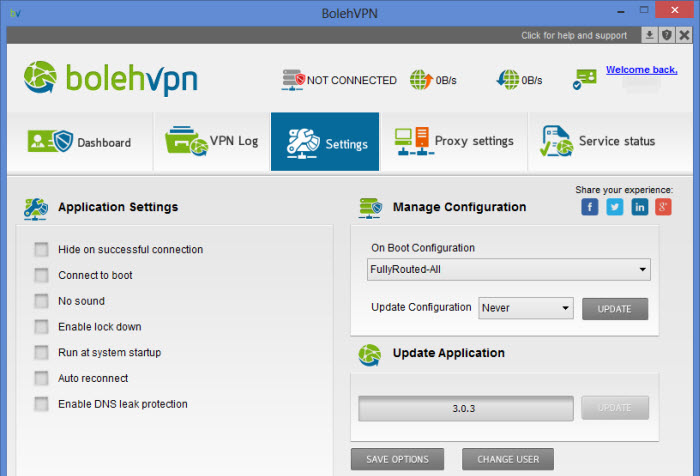Screen dimensions: 700x476
Task: Click the NOT CONNECTED server status icon
Action: pyautogui.click(x=293, y=80)
